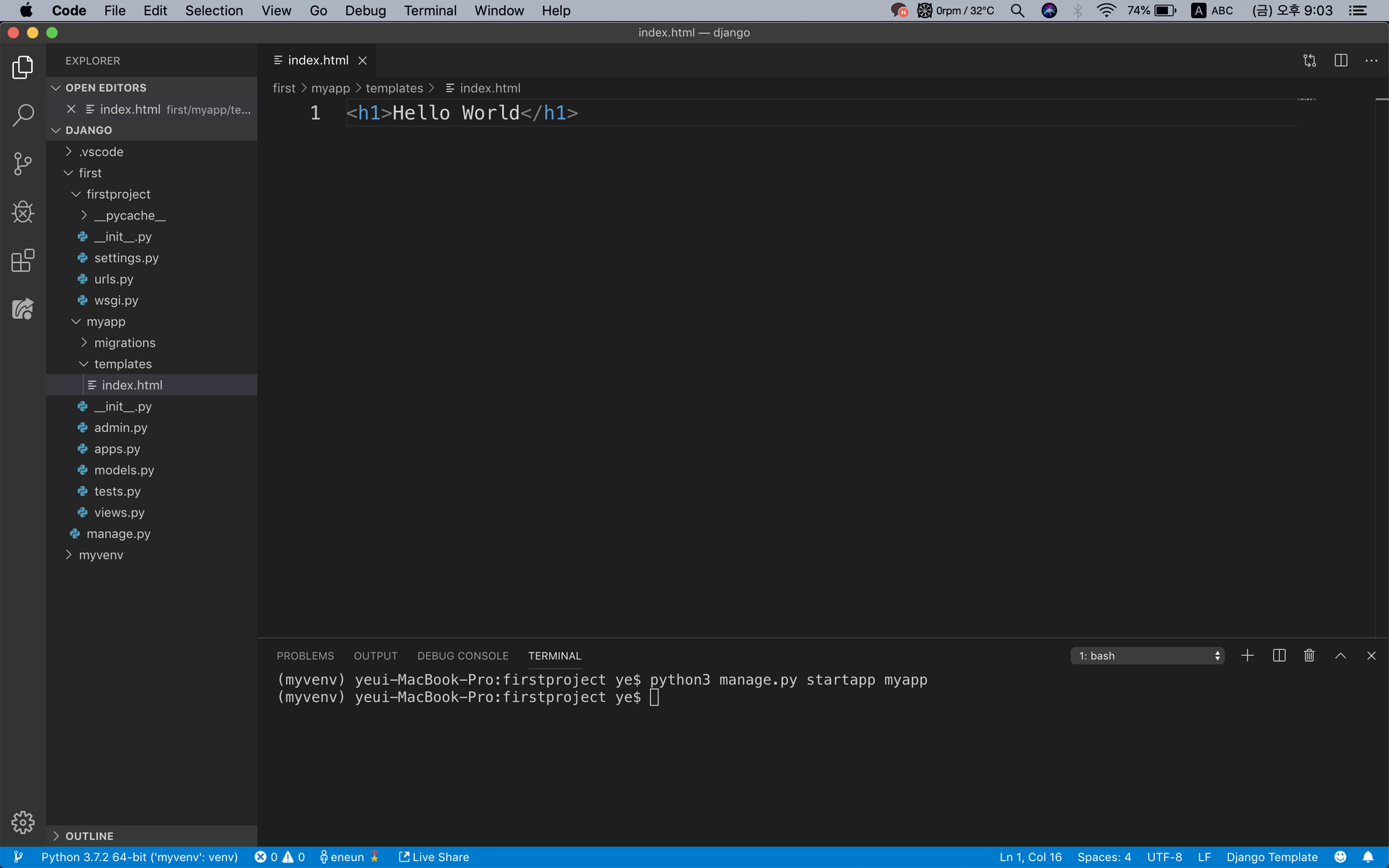Expand the myvenv folder
This screenshot has height=868, width=1389.
click(101, 555)
